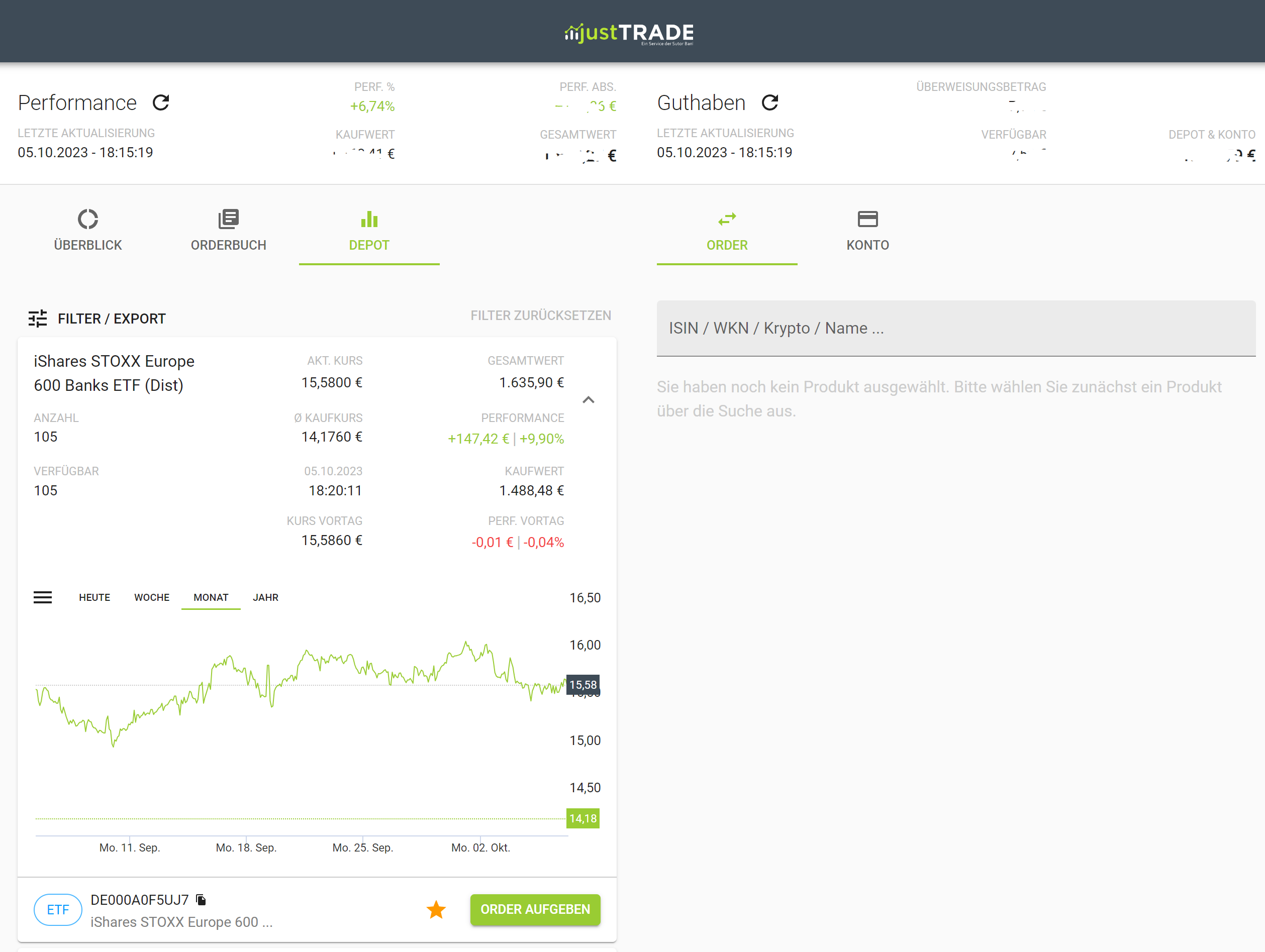Select the Order tab

click(x=727, y=231)
